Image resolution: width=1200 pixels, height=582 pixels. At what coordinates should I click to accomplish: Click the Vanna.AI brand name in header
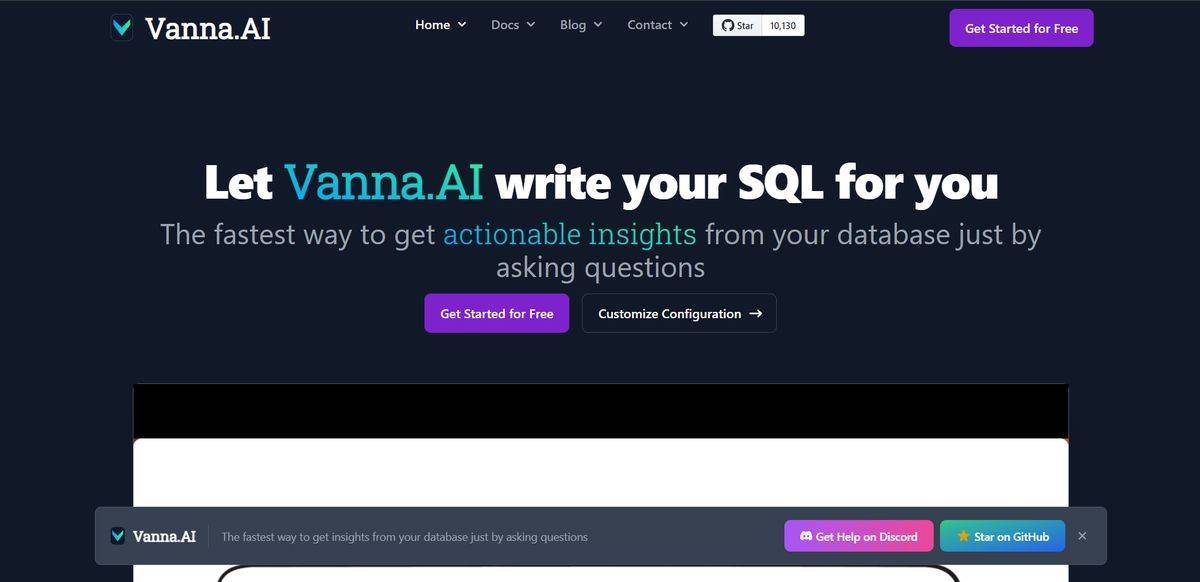207,28
